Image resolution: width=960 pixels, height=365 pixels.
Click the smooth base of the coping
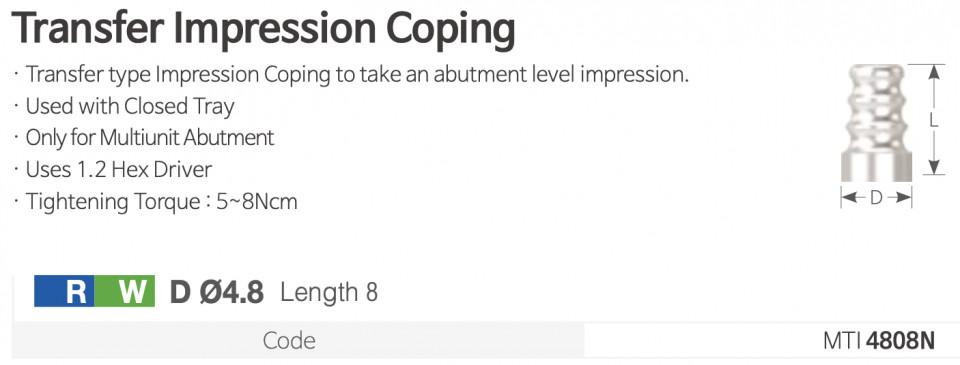876,167
